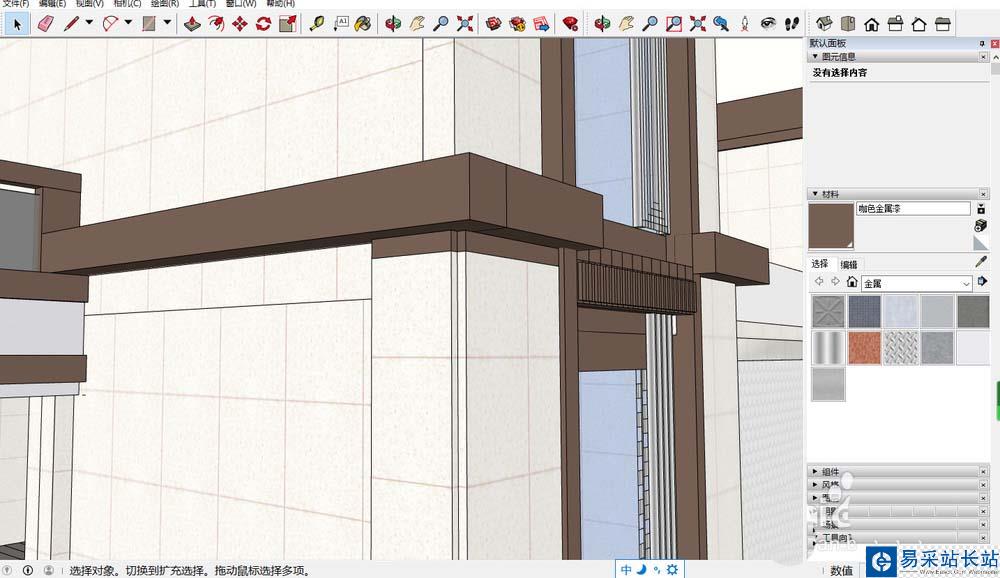Open the 窗口(W) menu
Screen dimensions: 1000x578
(x=241, y=3)
